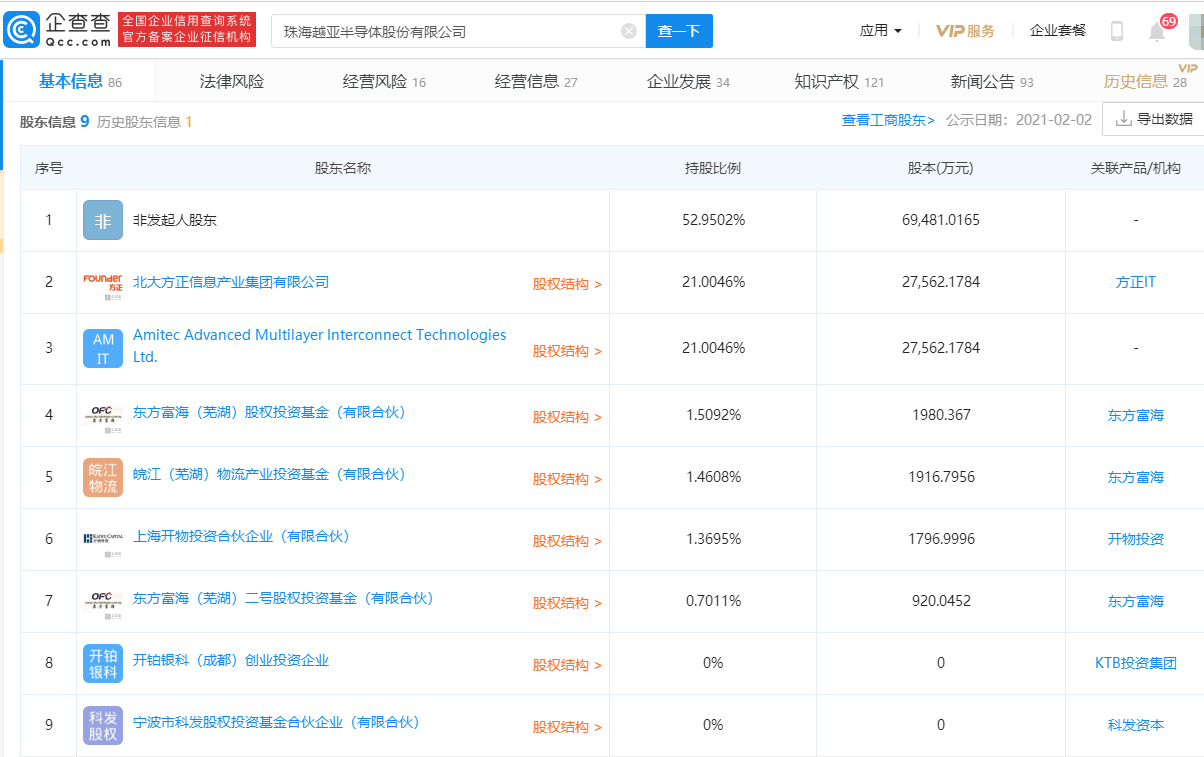Switch to the 法律风险 tab
This screenshot has width=1204, height=757.
click(232, 82)
